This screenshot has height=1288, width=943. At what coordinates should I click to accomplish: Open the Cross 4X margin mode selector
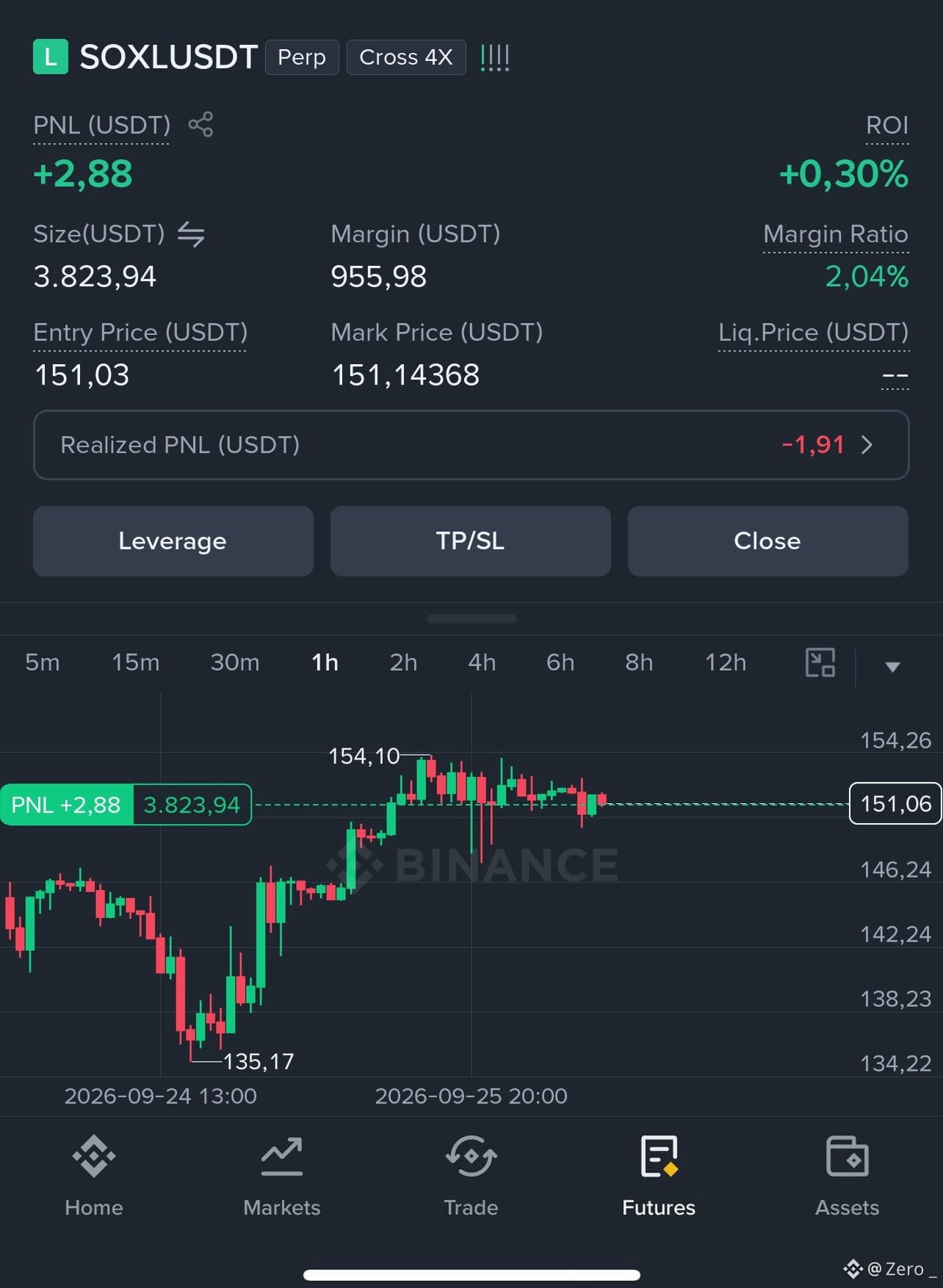(x=406, y=57)
